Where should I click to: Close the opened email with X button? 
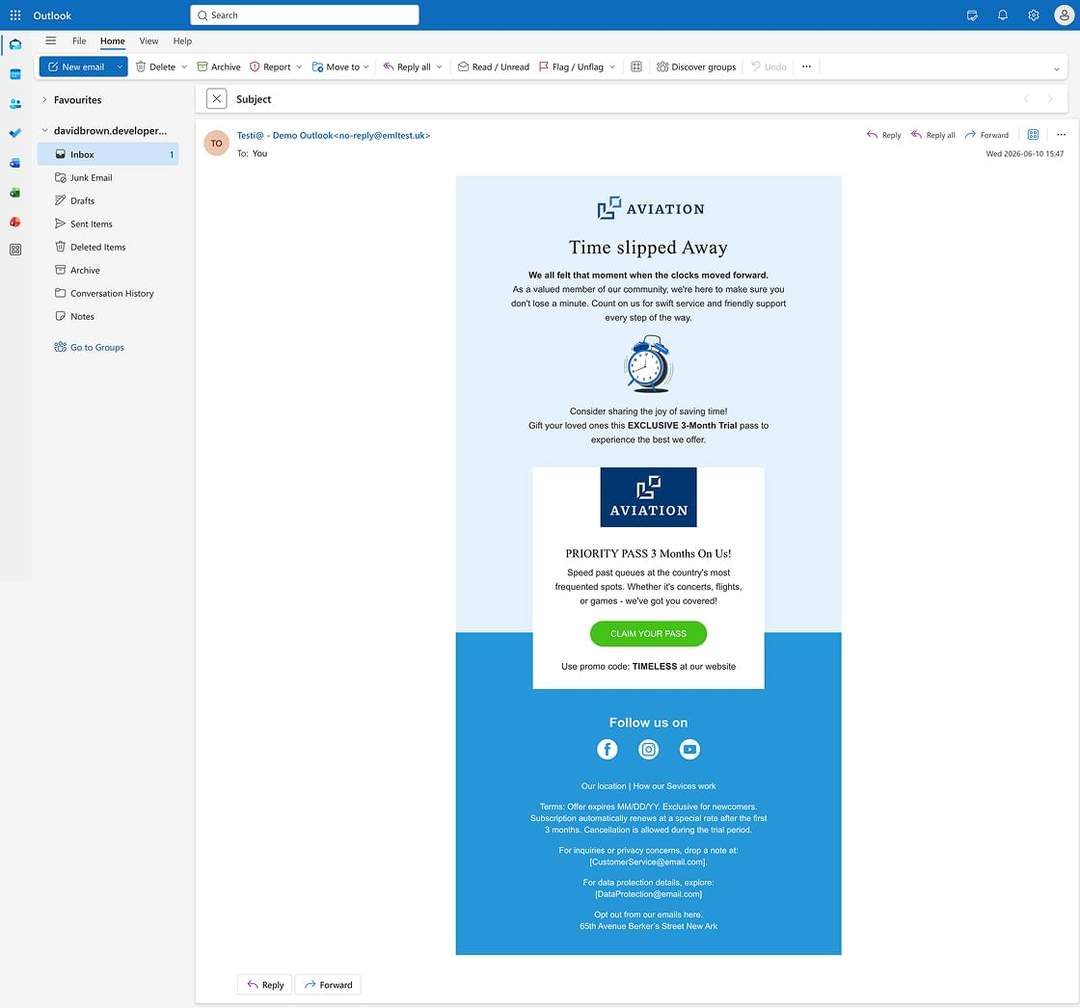click(216, 99)
